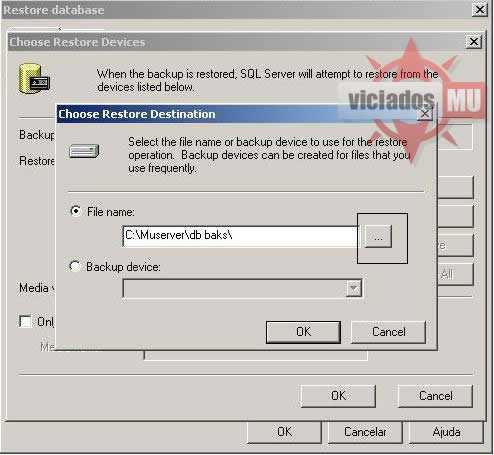
Task: Click the browse ellipsis button beside File name
Action: pyautogui.click(x=378, y=237)
